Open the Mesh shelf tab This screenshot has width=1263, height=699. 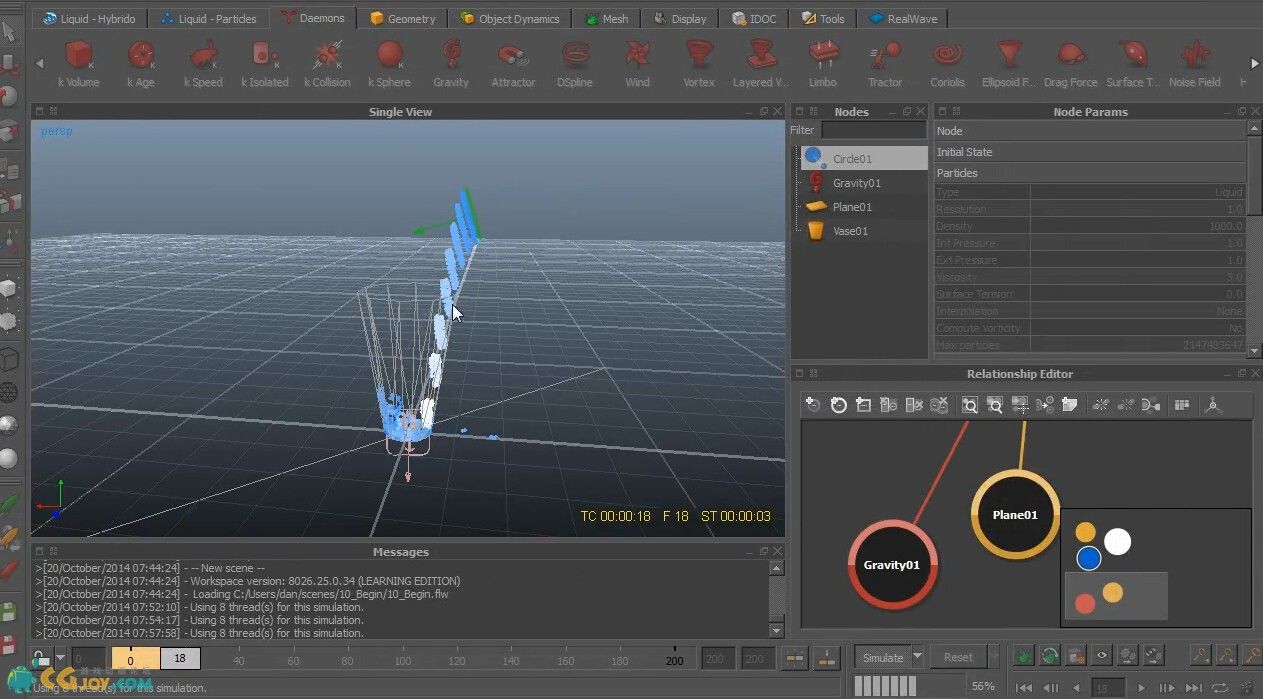(608, 18)
